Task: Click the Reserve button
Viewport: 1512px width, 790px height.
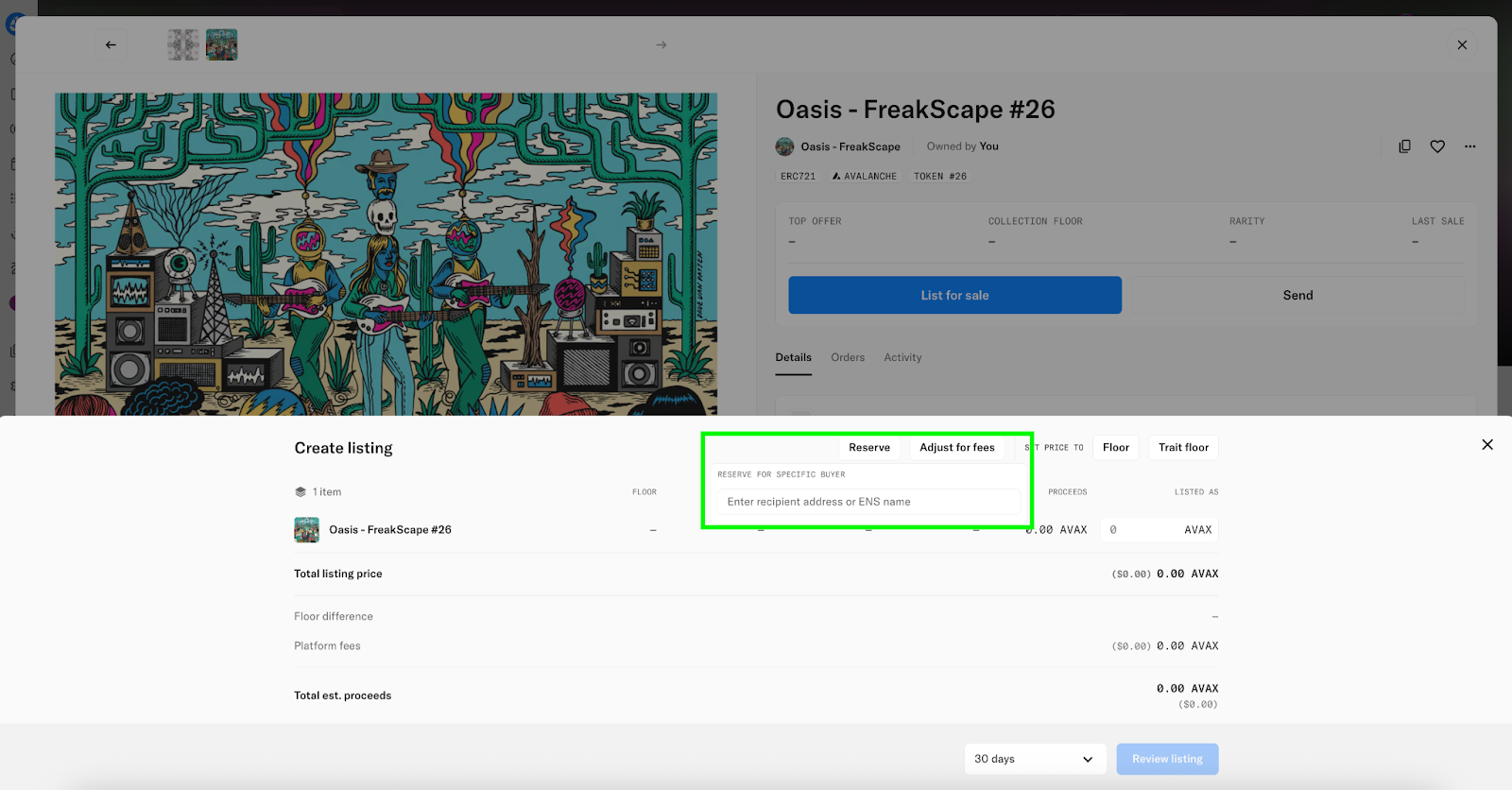Action: coord(869,448)
